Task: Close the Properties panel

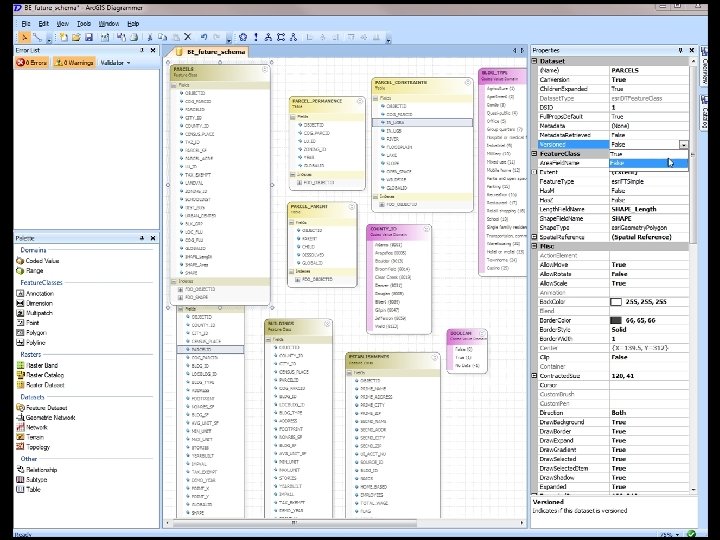Action: 692,50
